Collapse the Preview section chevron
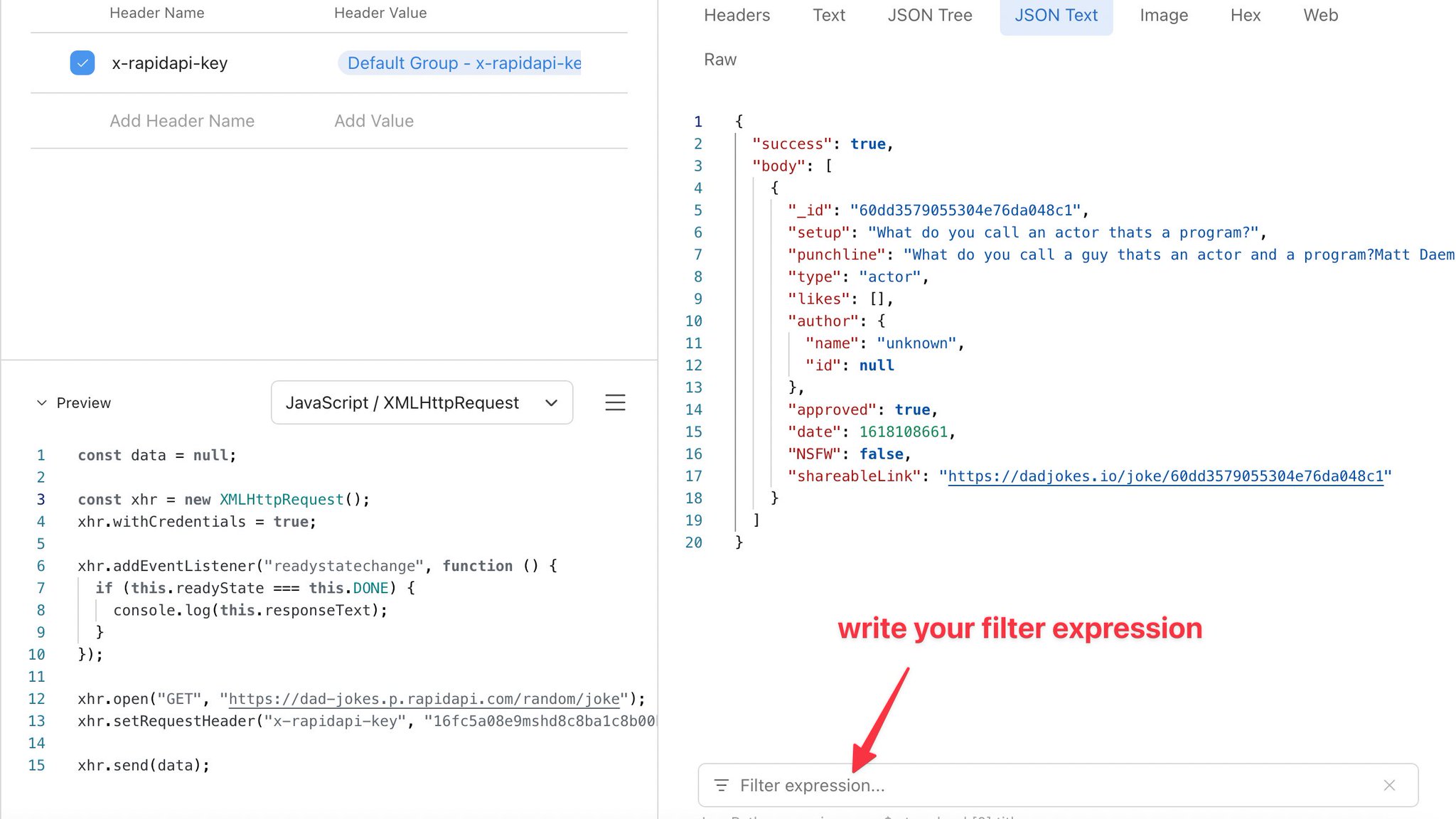The width and height of the screenshot is (1456, 819). coord(41,403)
